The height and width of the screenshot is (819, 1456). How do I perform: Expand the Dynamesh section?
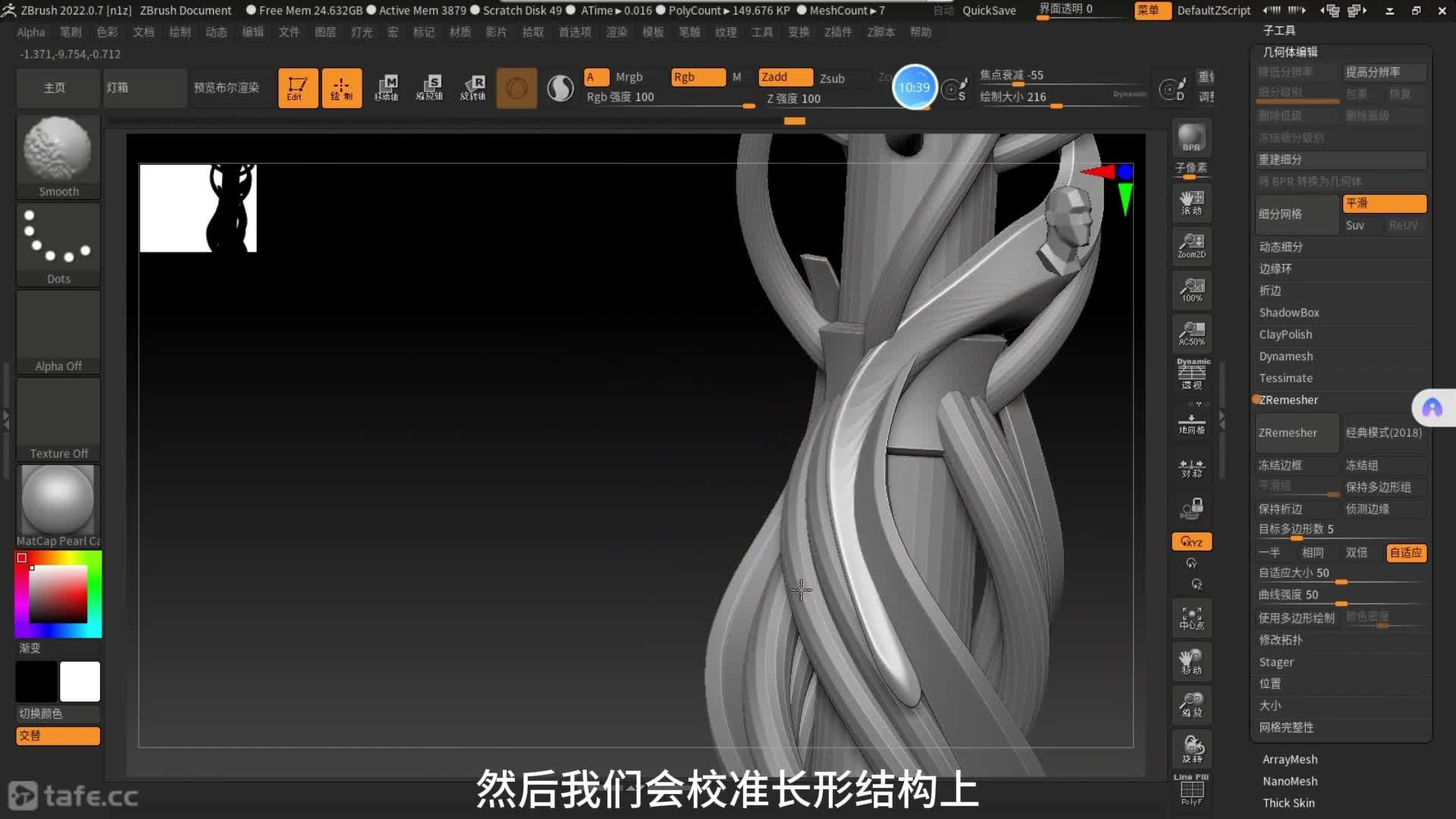click(x=1285, y=356)
